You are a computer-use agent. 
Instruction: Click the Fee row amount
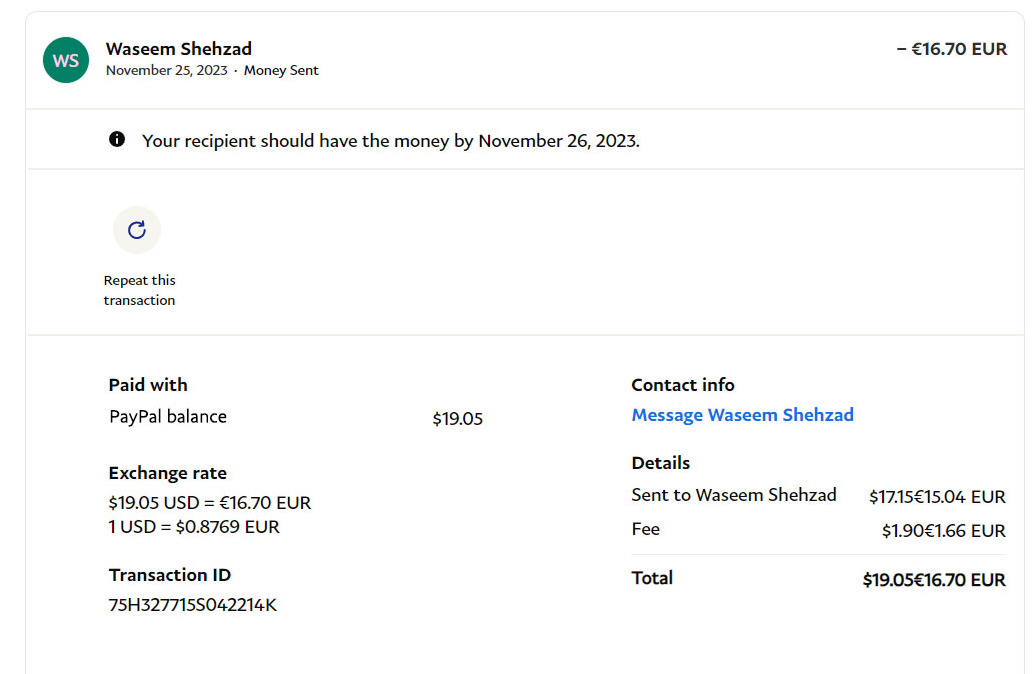click(944, 531)
